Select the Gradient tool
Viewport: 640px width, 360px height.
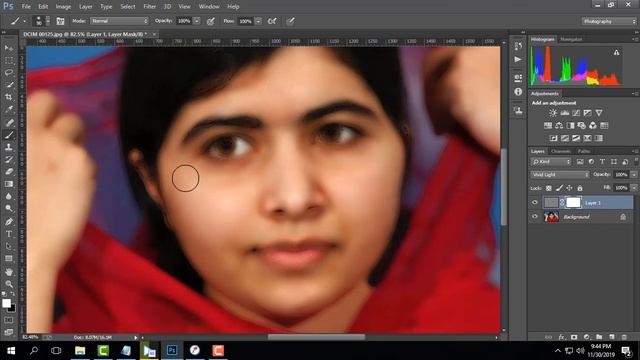click(x=9, y=184)
